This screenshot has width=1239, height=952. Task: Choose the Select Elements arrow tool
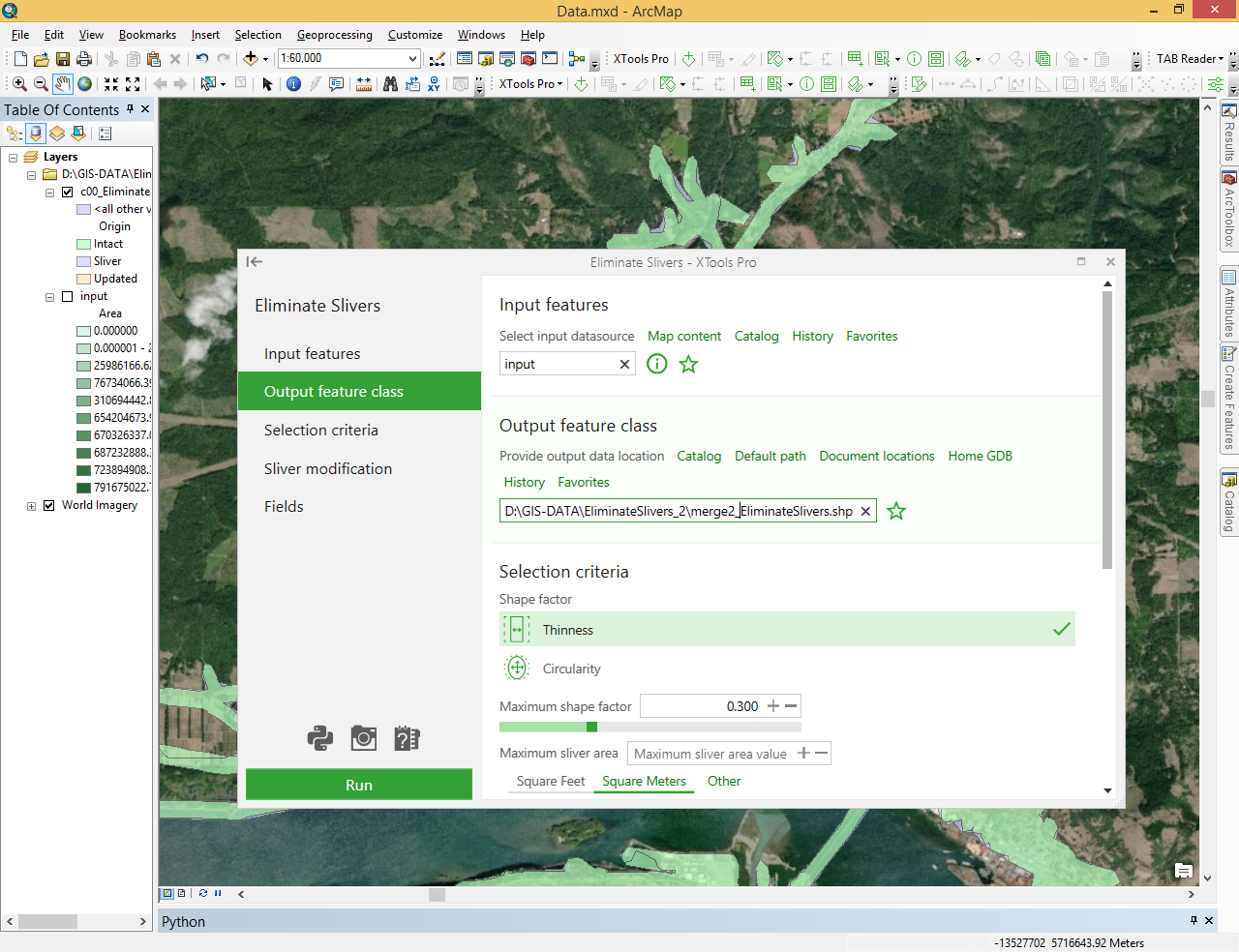click(x=267, y=84)
